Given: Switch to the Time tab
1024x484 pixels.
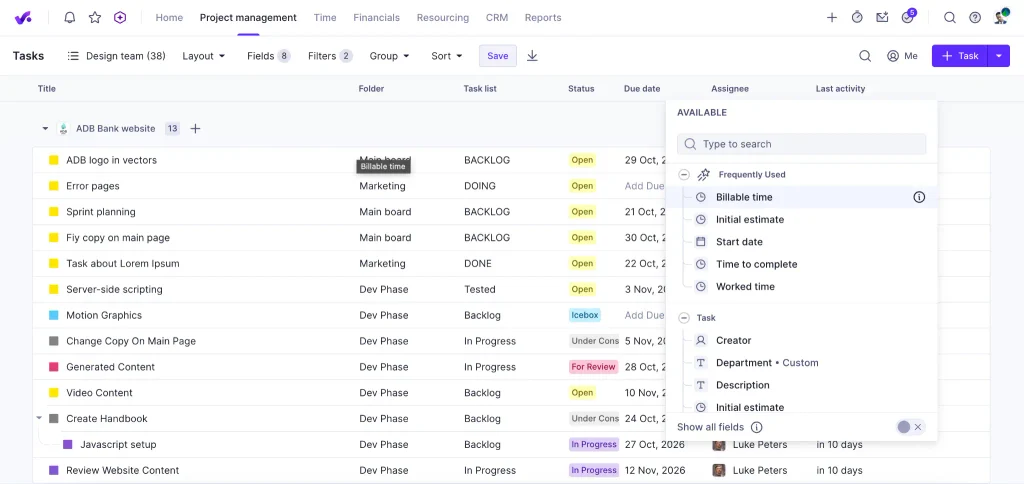Looking at the screenshot, I should [x=325, y=18].
